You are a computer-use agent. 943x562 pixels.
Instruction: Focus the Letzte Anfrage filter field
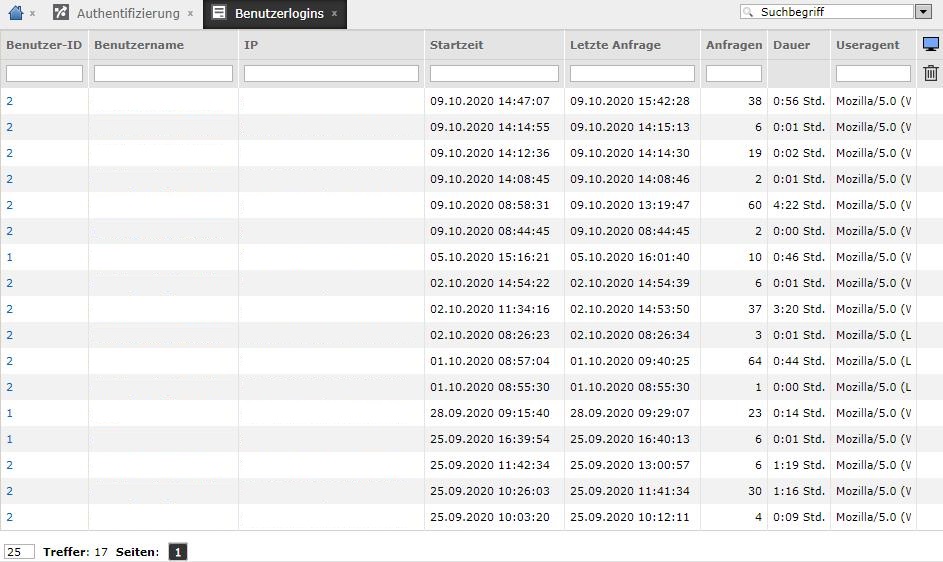[x=632, y=73]
